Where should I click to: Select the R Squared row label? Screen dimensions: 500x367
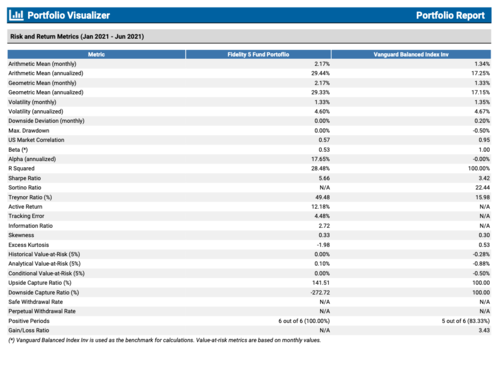pyautogui.click(x=21, y=168)
